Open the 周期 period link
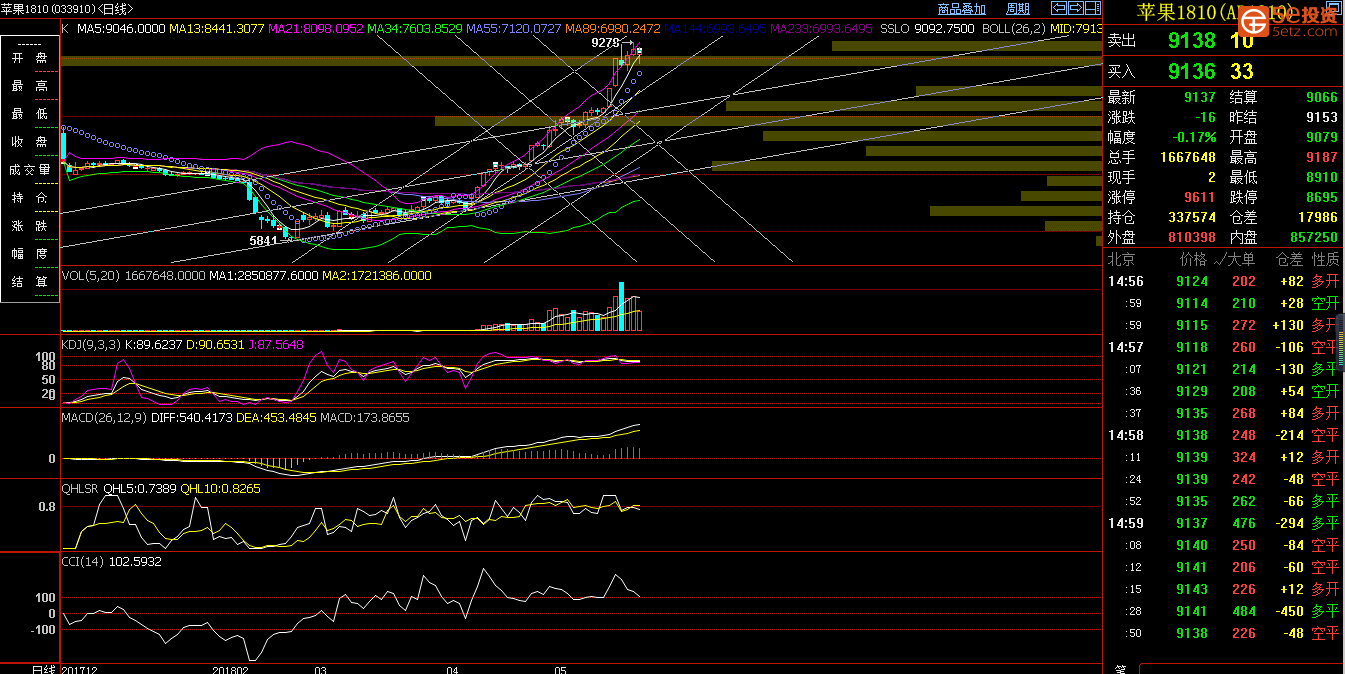 tap(1018, 8)
